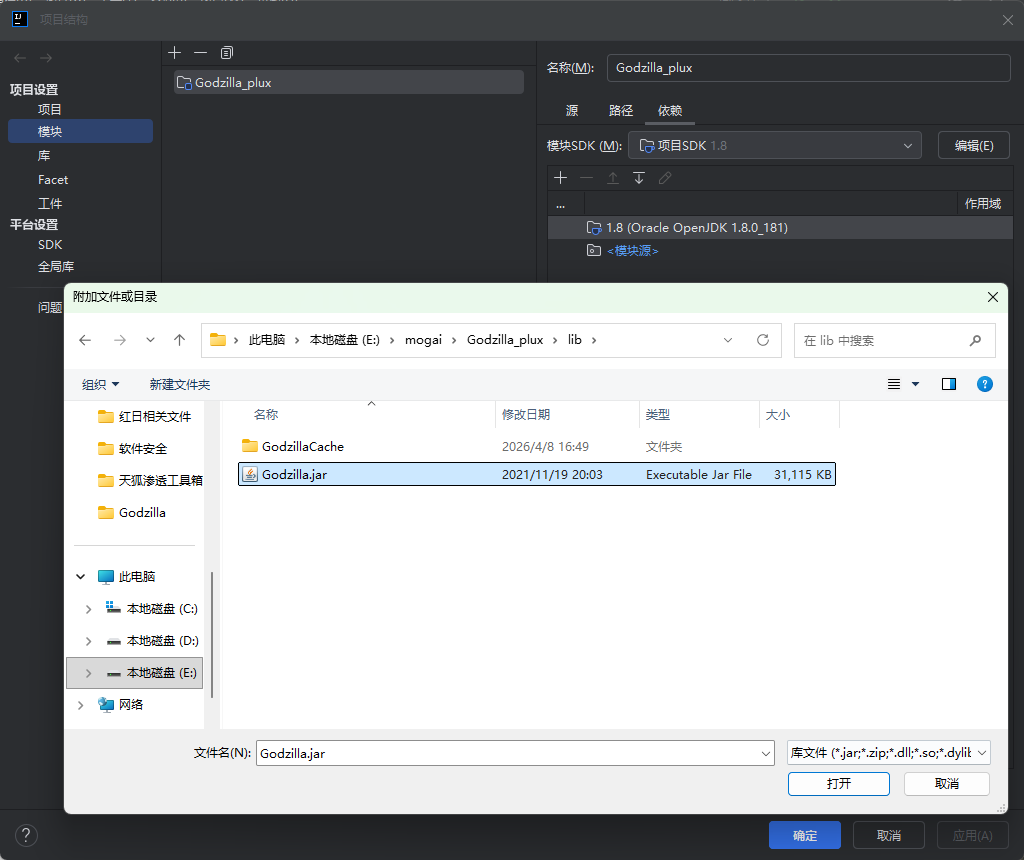Click the 新建文件夹 button
Screen dimensions: 1024x860
click(x=180, y=385)
